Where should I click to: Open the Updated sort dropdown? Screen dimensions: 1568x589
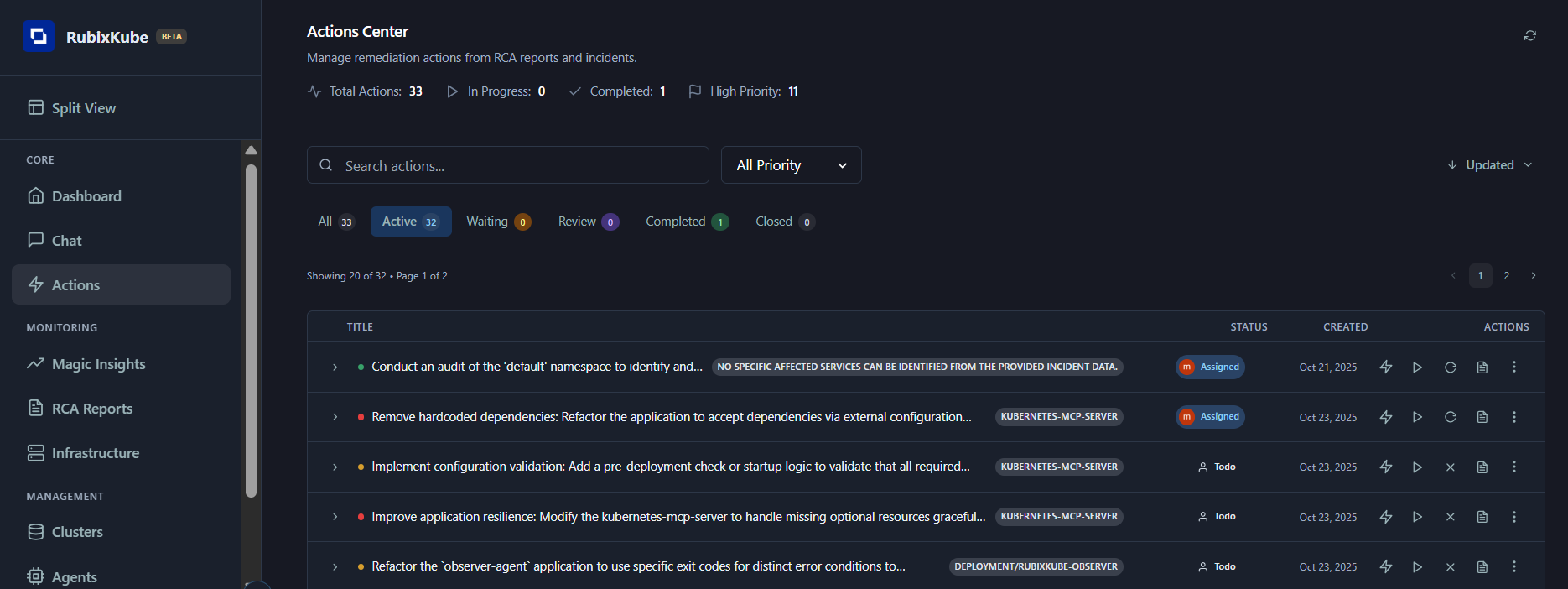pos(1490,165)
